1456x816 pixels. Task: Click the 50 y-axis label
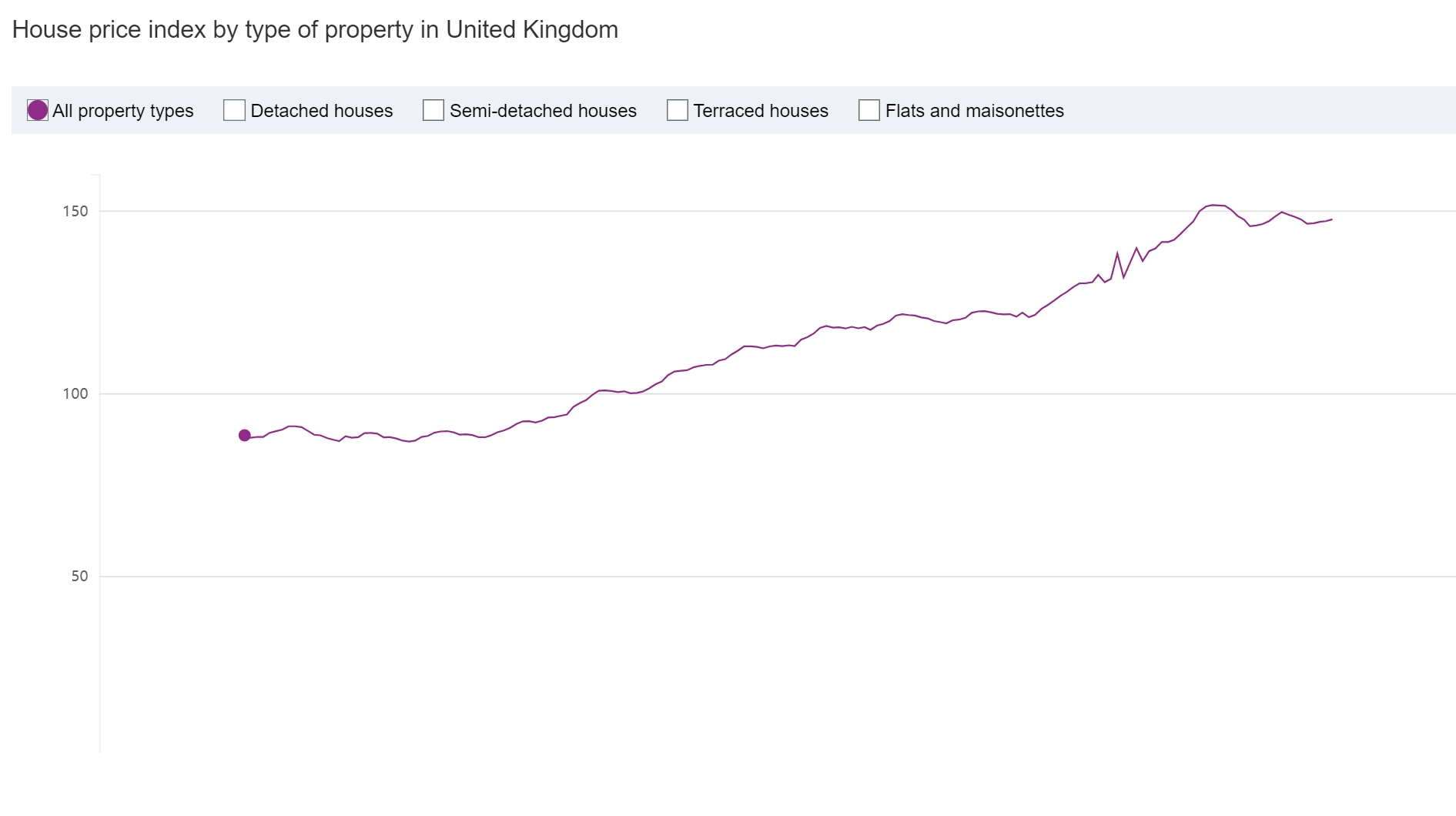point(79,576)
